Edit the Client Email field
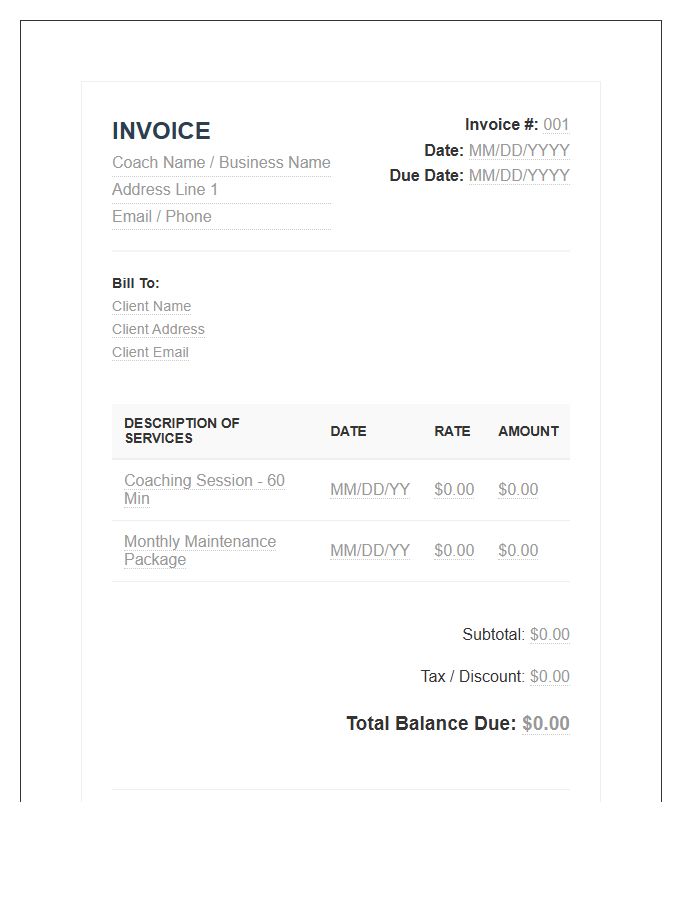700x900 pixels. point(150,352)
